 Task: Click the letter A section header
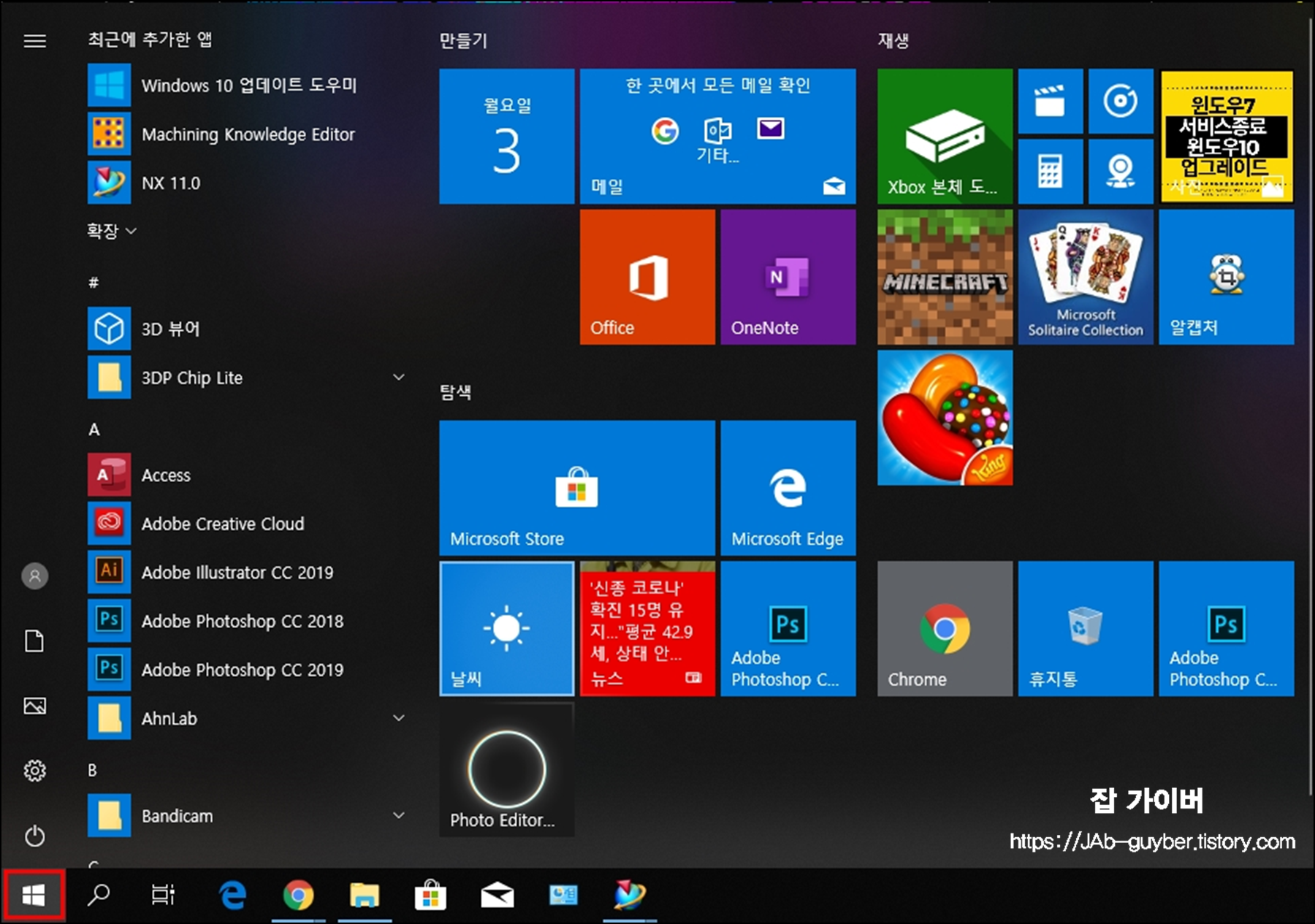(94, 429)
